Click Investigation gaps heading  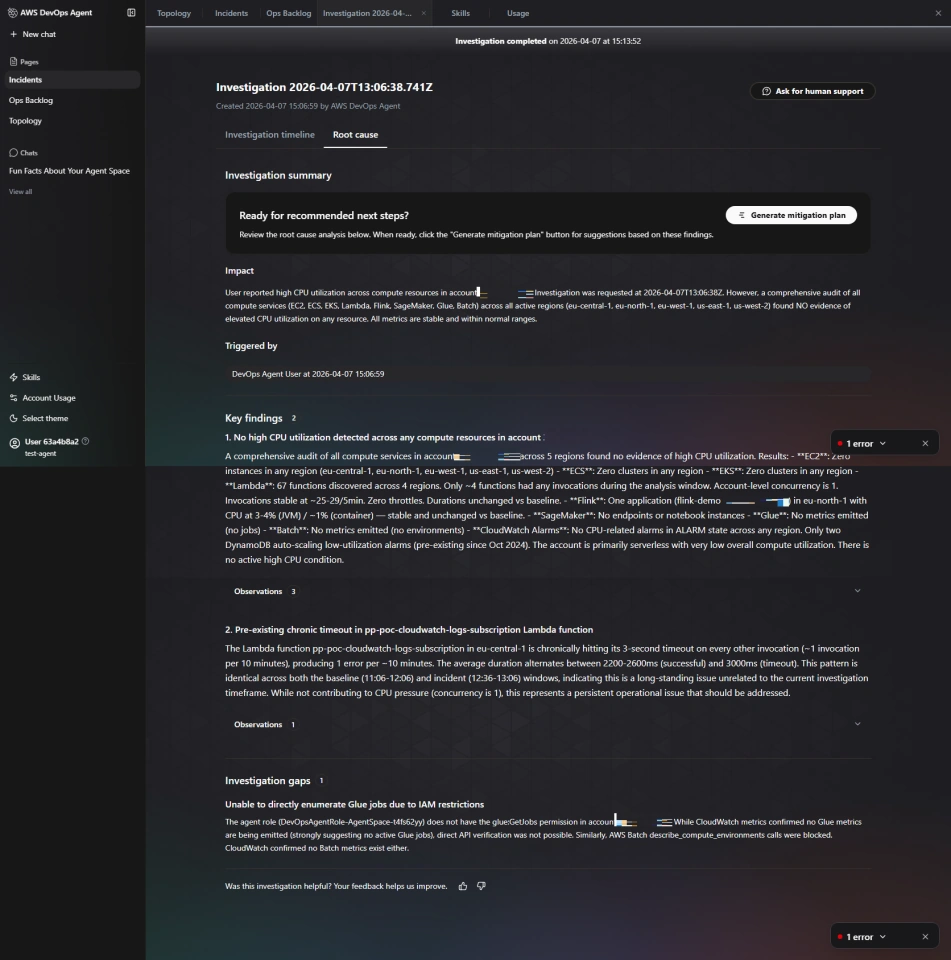click(x=268, y=781)
